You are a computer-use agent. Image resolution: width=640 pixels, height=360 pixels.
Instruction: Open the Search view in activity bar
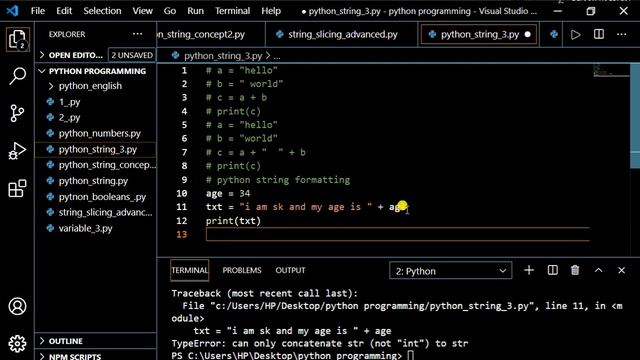coord(17,76)
